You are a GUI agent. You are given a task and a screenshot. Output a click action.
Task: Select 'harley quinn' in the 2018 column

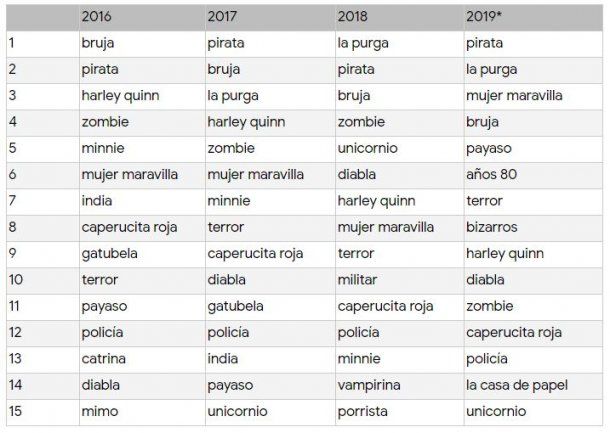point(376,201)
